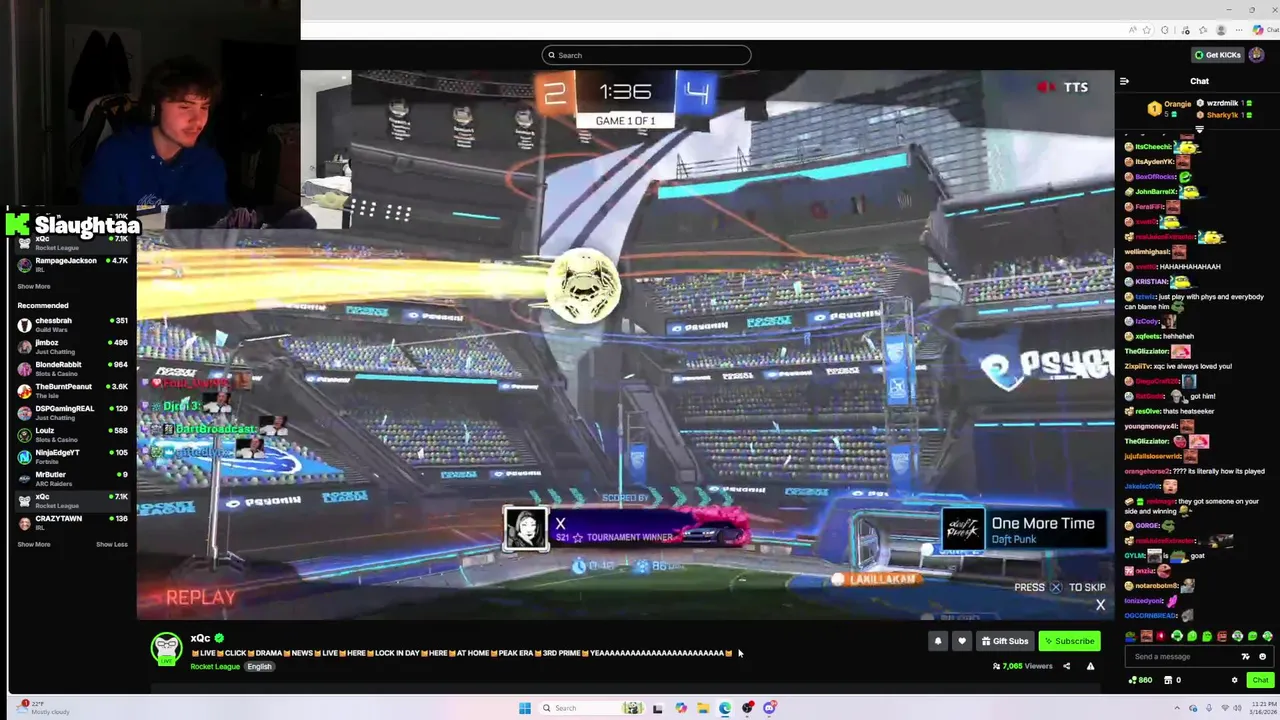Viewport: 1280px width, 720px height.
Task: Open TheBurntPeanut channel in sidebar
Action: point(72,389)
